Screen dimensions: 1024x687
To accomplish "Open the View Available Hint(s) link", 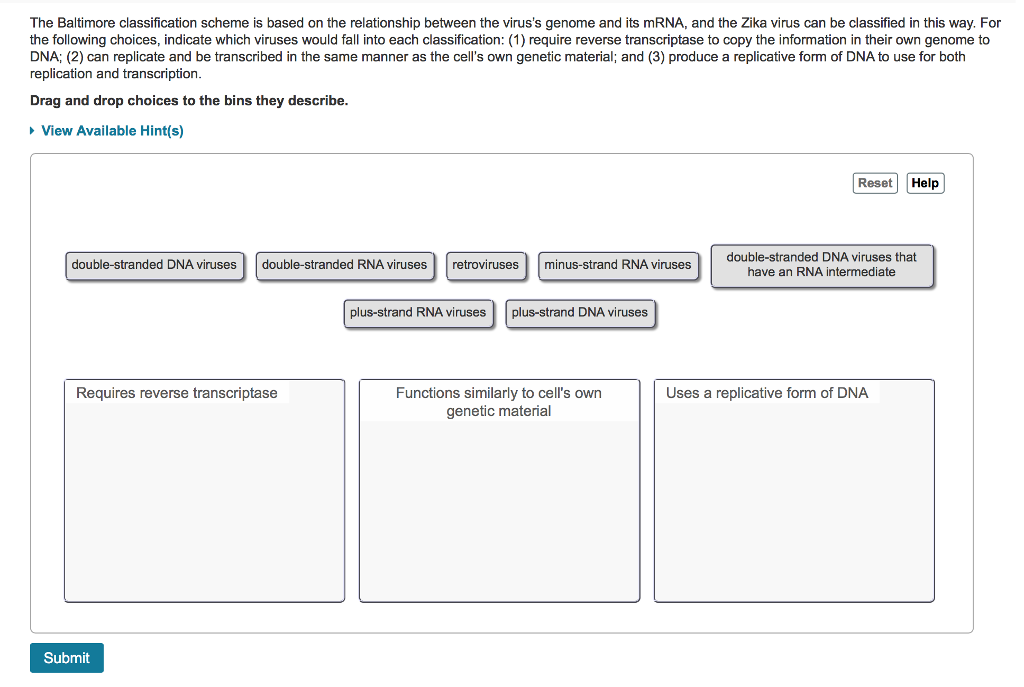I will pos(113,130).
